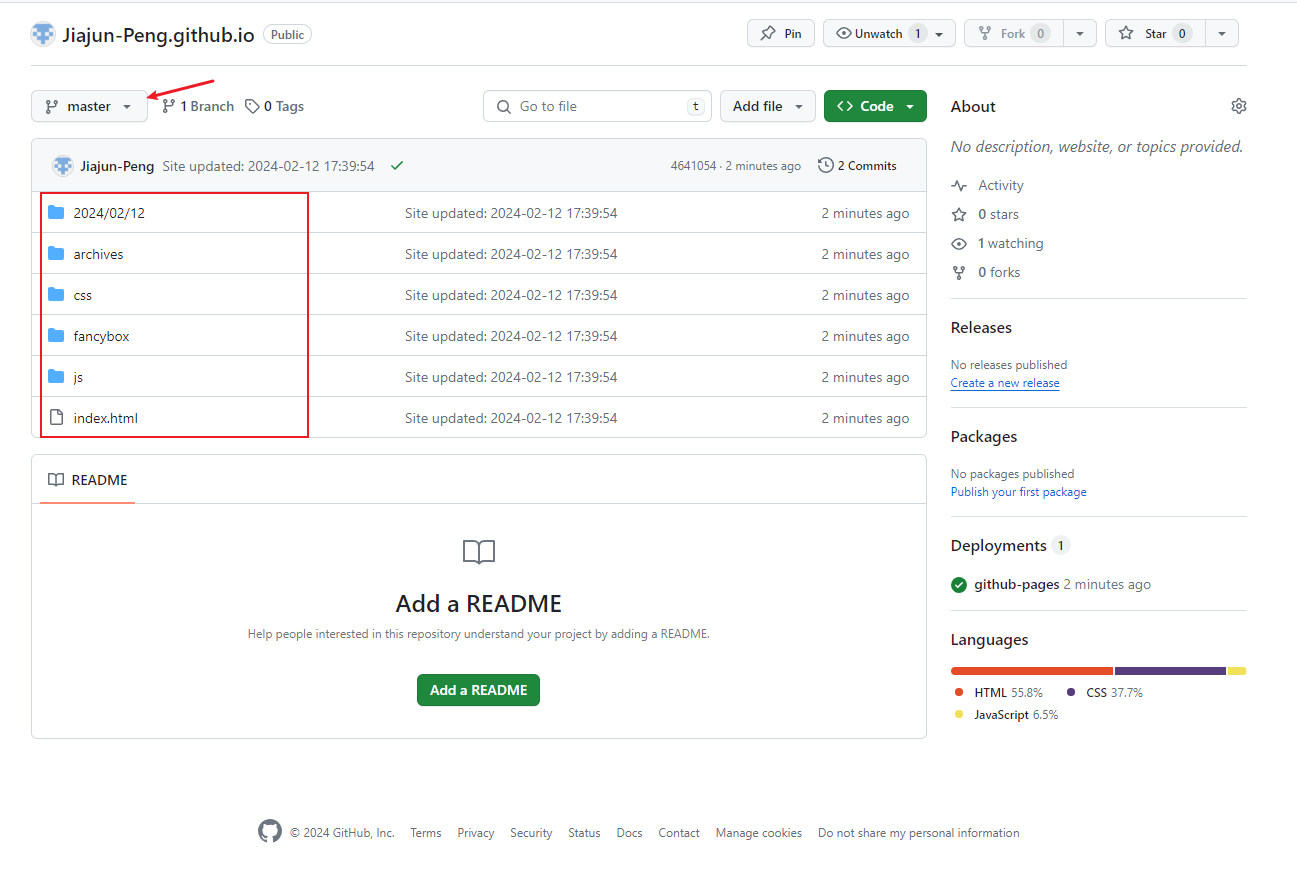Click Manage cookies in the footer

pos(759,833)
